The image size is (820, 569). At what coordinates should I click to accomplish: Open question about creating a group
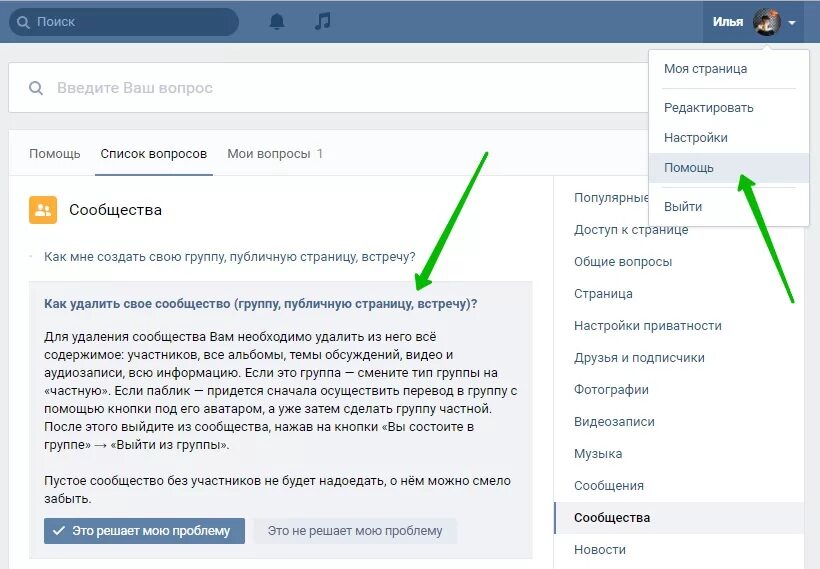(x=230, y=257)
